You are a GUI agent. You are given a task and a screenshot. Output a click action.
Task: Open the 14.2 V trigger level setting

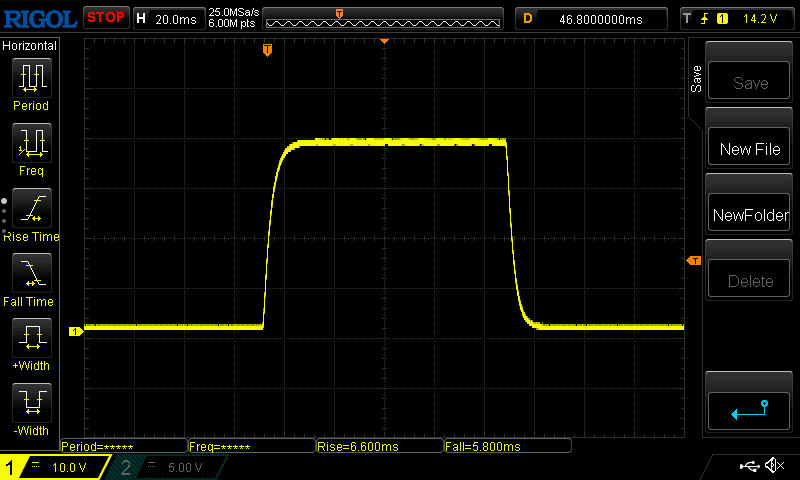(763, 18)
